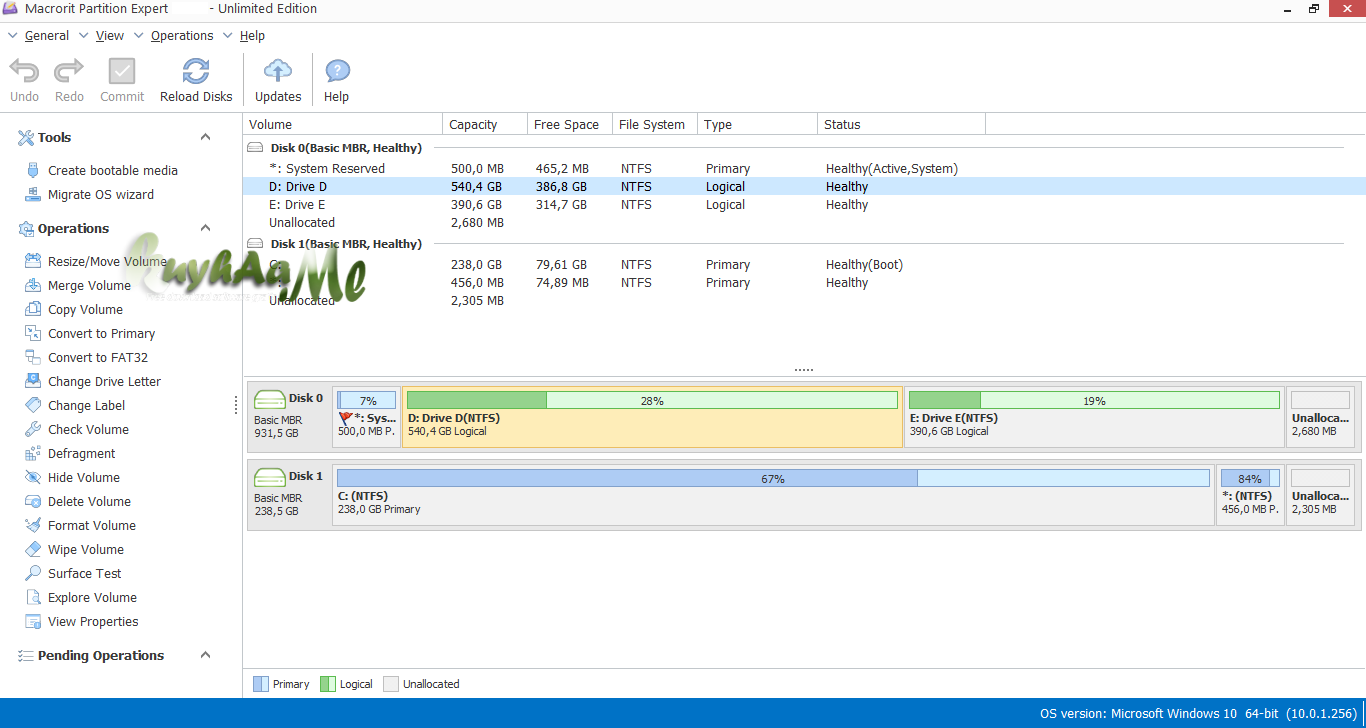Sort by the Volume column header
1366x728 pixels.
click(343, 124)
